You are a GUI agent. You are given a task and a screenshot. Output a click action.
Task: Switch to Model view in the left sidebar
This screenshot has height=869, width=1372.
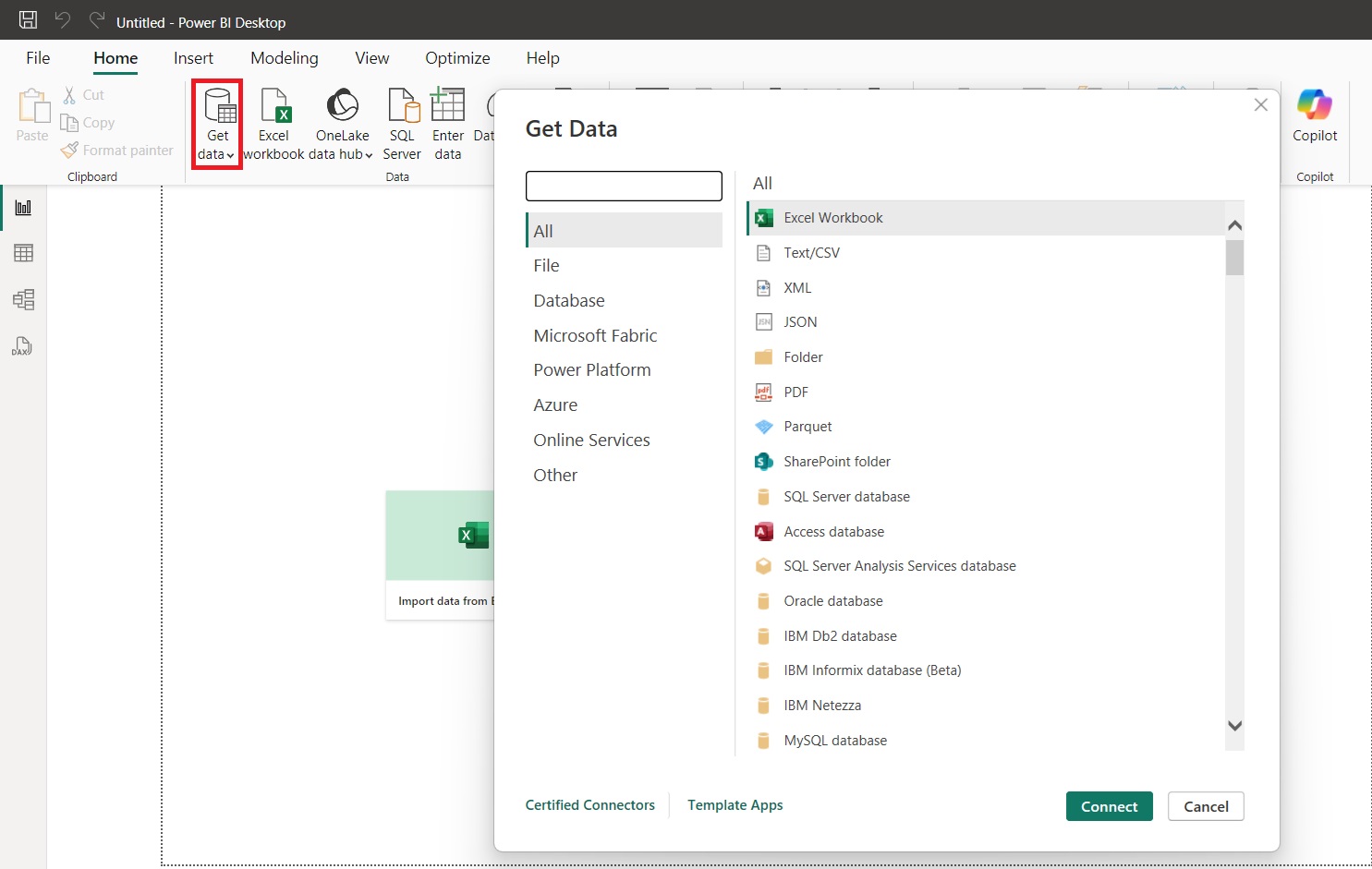point(23,299)
